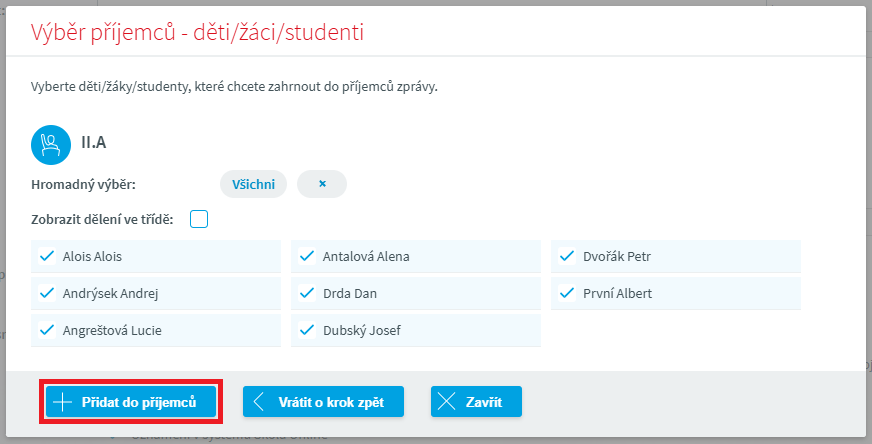Close dialog using Zavřít button
872x444 pixels.
pos(476,402)
